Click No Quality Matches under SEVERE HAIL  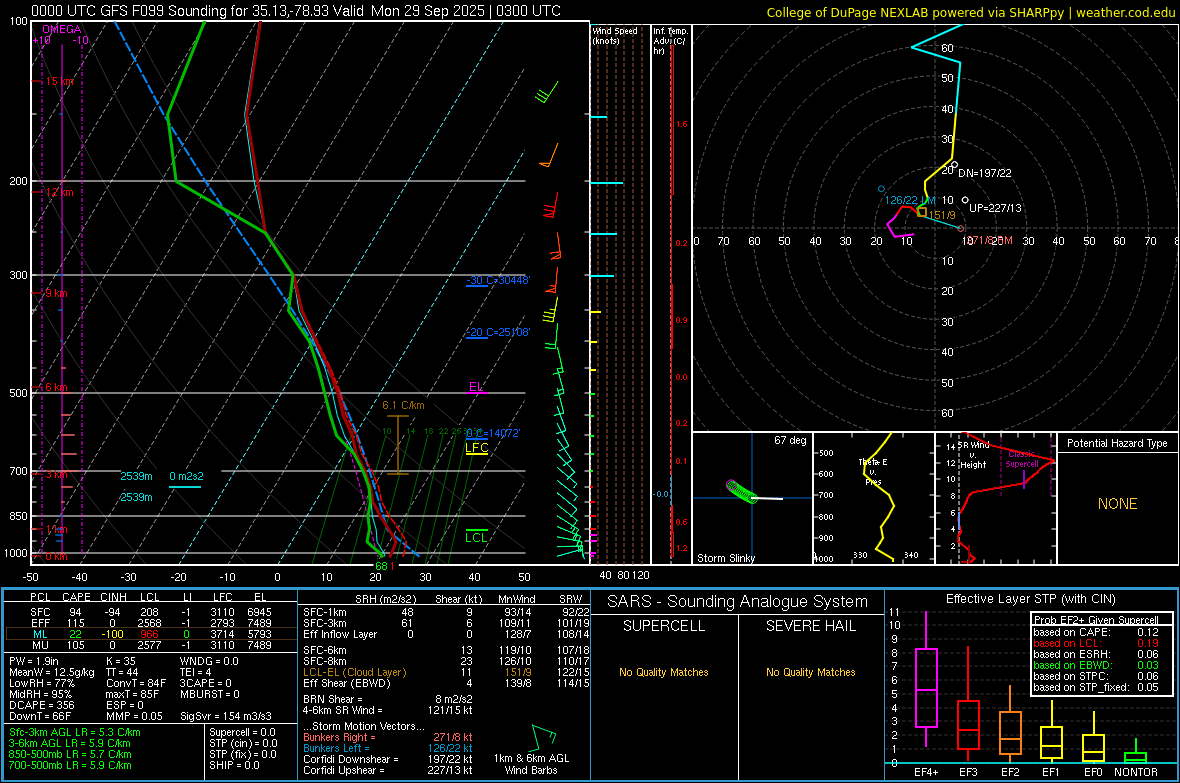810,672
